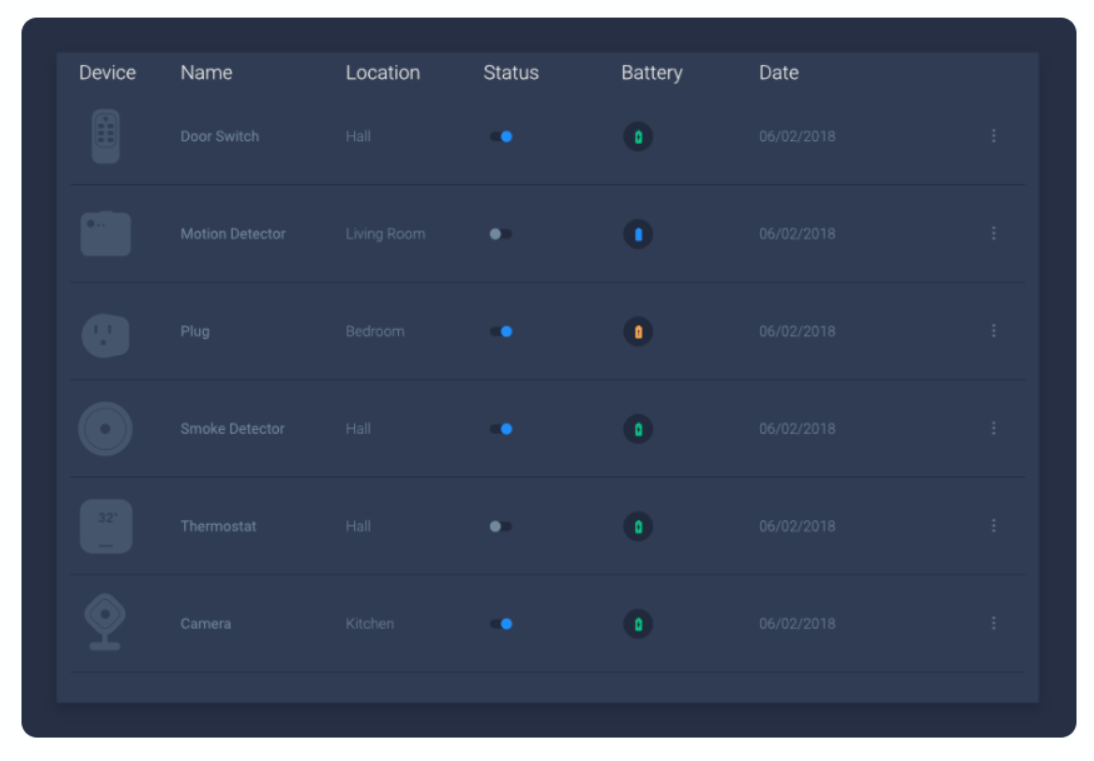
Task: Click the Living Room location text
Action: pyautogui.click(x=385, y=234)
